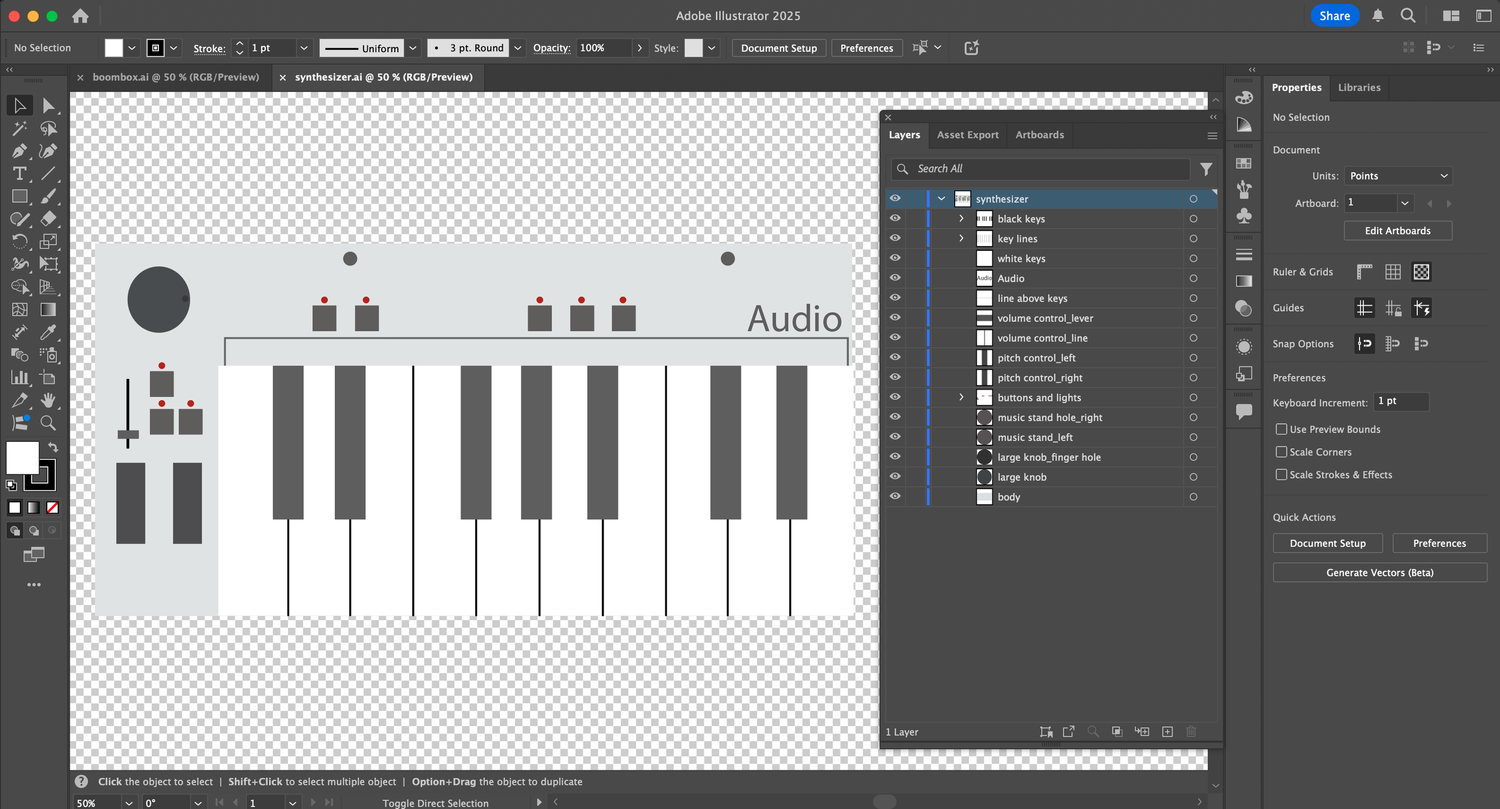Switch to the Artboards panel tab
Image resolution: width=1500 pixels, height=809 pixels.
[x=1039, y=135]
